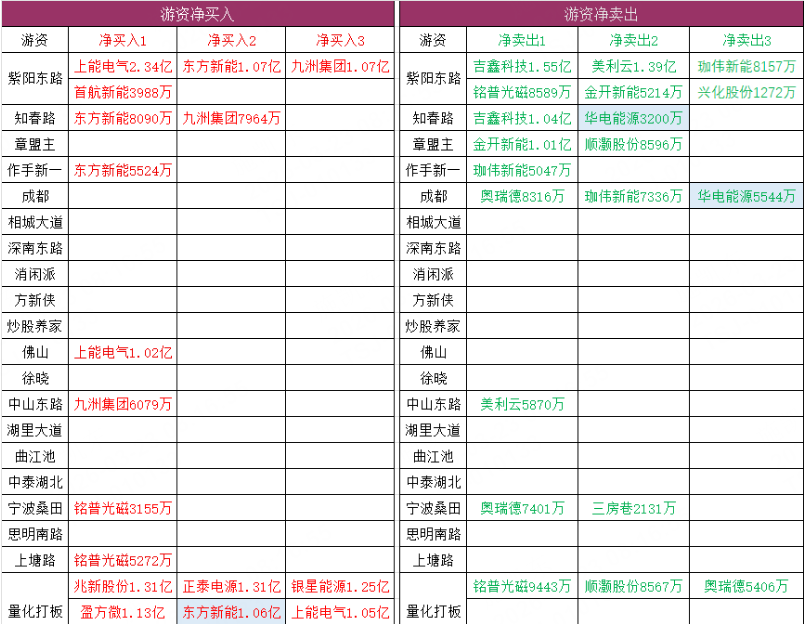Image resolution: width=804 pixels, height=624 pixels.
Task: Click cell 兆新股份1.31亿
Action: point(123,586)
